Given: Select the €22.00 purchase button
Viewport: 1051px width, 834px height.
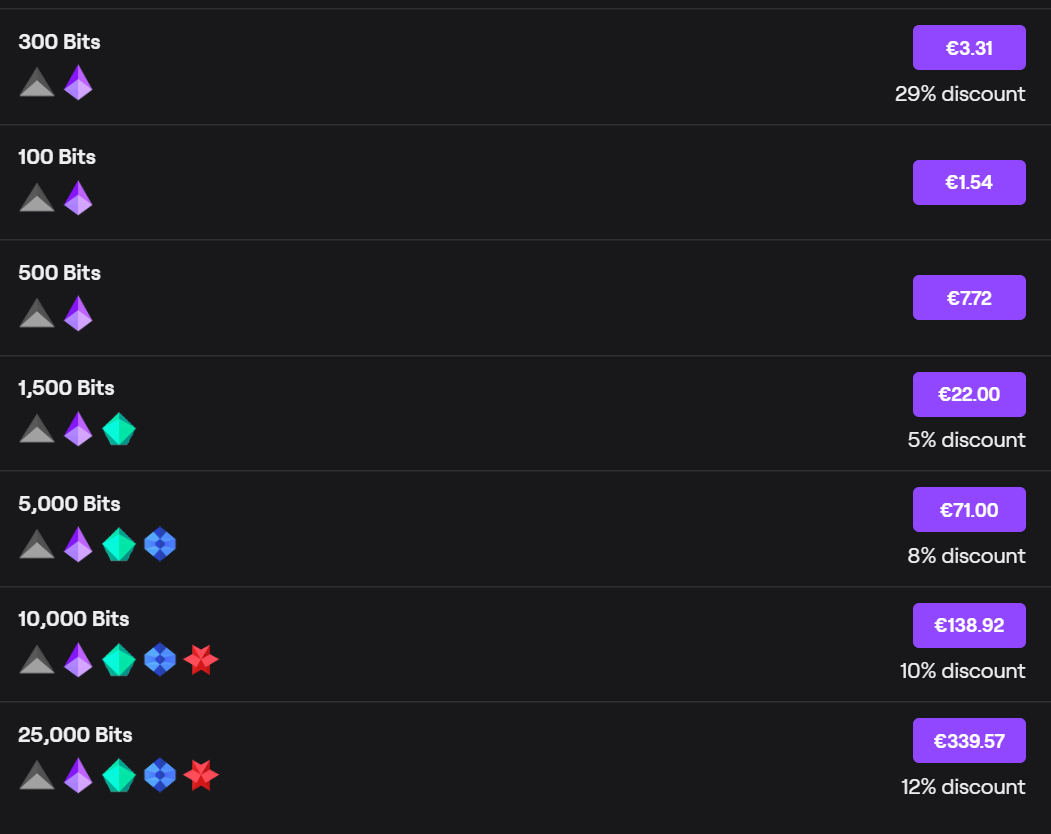Looking at the screenshot, I should coord(968,394).
